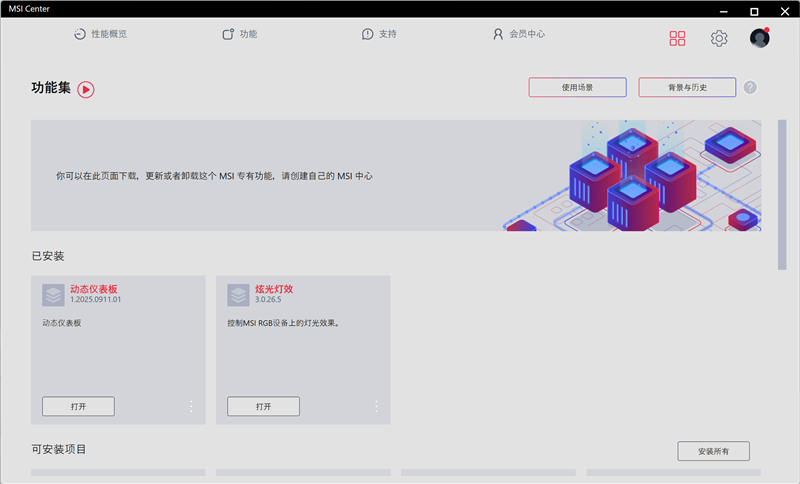
Task: Open the 支持 tab
Action: coord(379,34)
